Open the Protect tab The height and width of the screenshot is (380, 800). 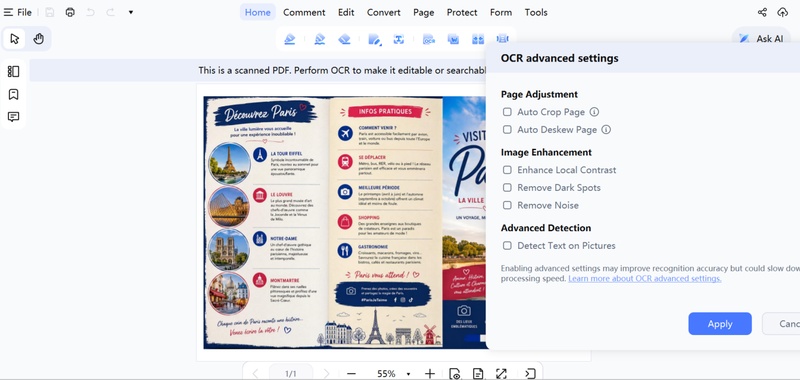(x=462, y=12)
